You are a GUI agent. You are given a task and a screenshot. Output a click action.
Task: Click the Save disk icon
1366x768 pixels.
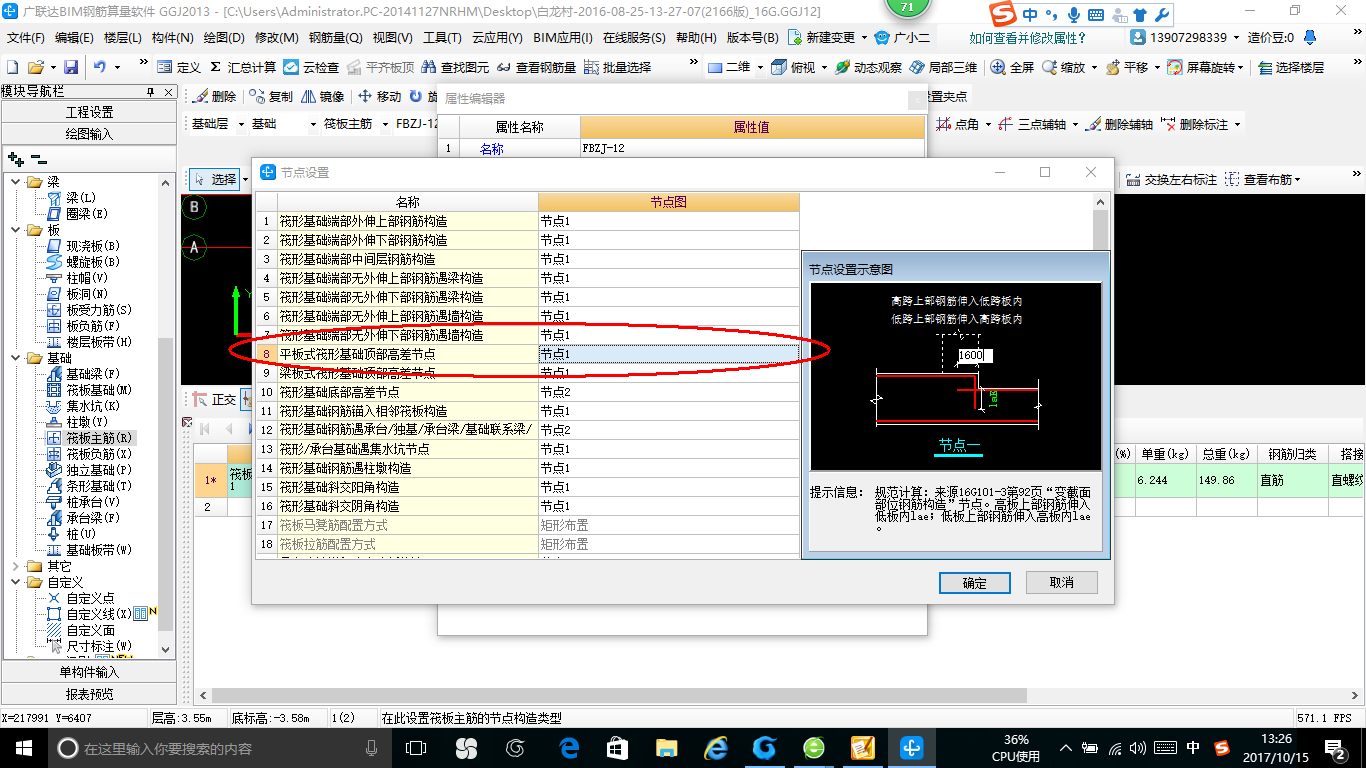point(71,67)
